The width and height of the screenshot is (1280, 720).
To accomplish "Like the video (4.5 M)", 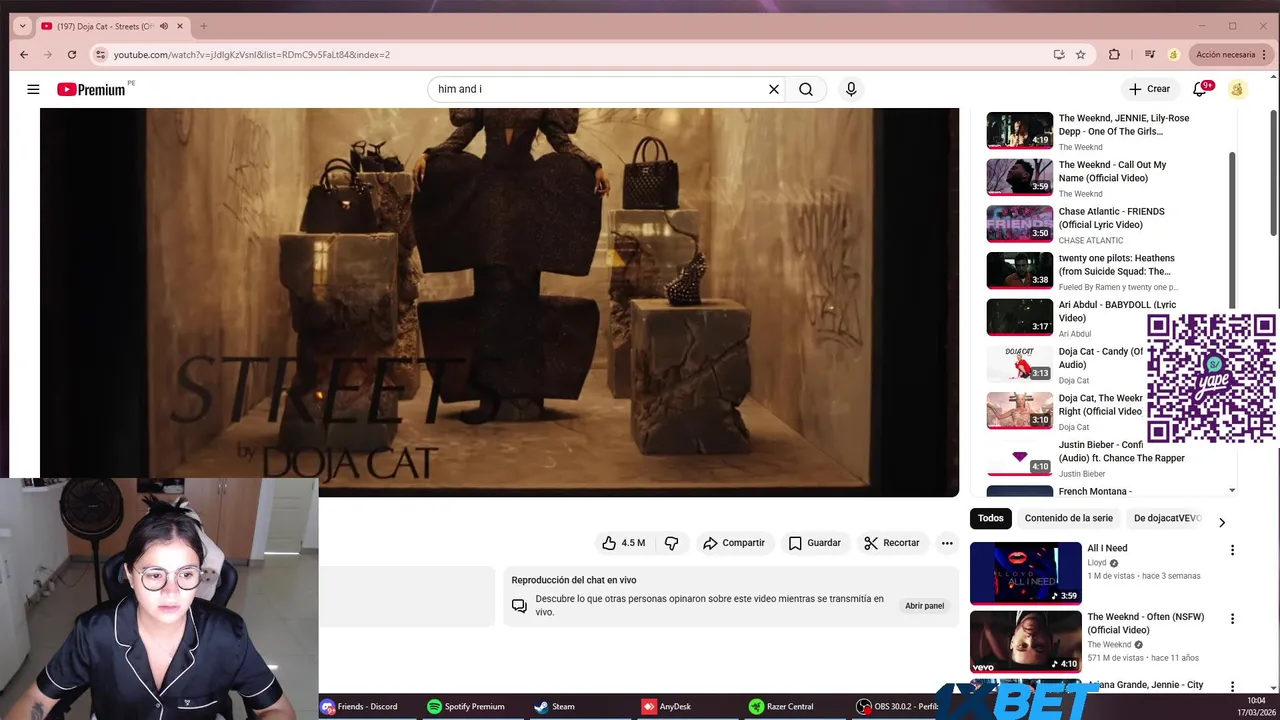I will [x=622, y=543].
